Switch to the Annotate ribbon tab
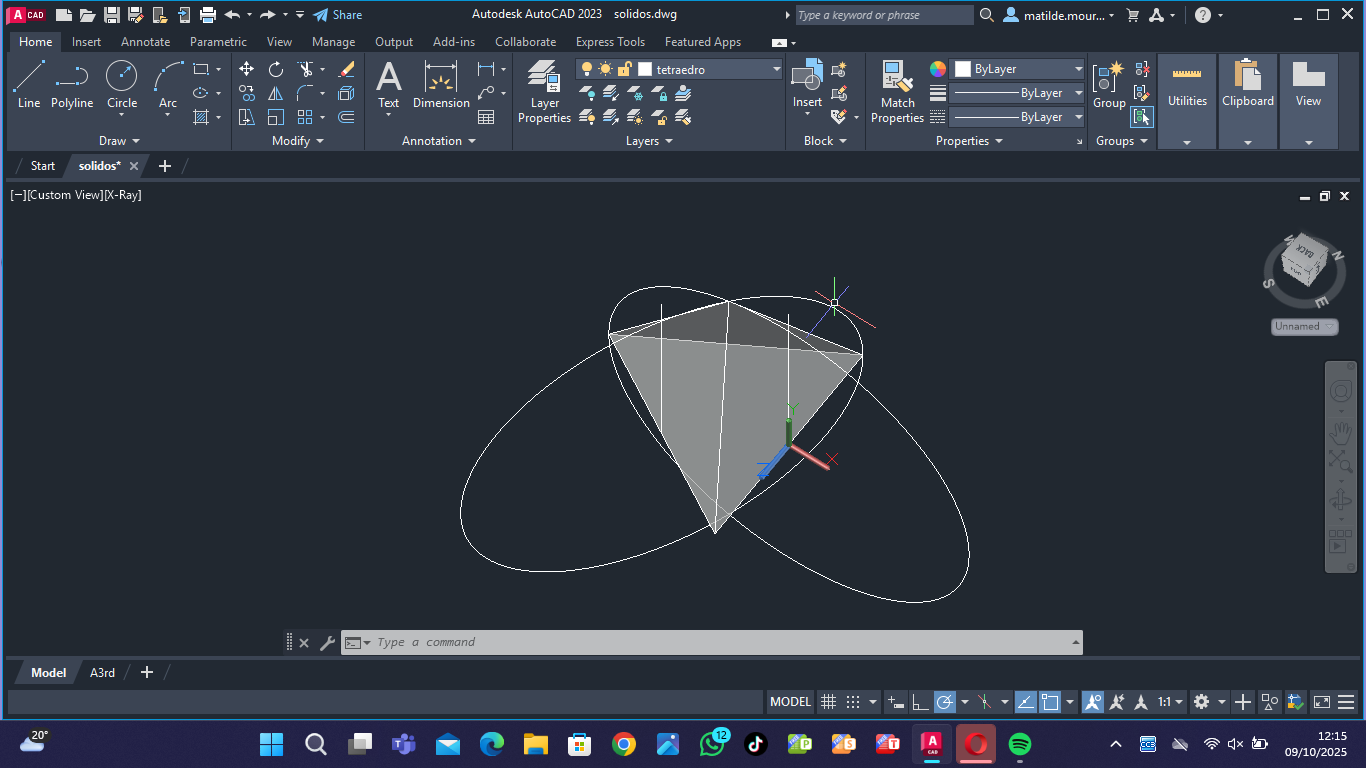1366x768 pixels. pyautogui.click(x=145, y=42)
